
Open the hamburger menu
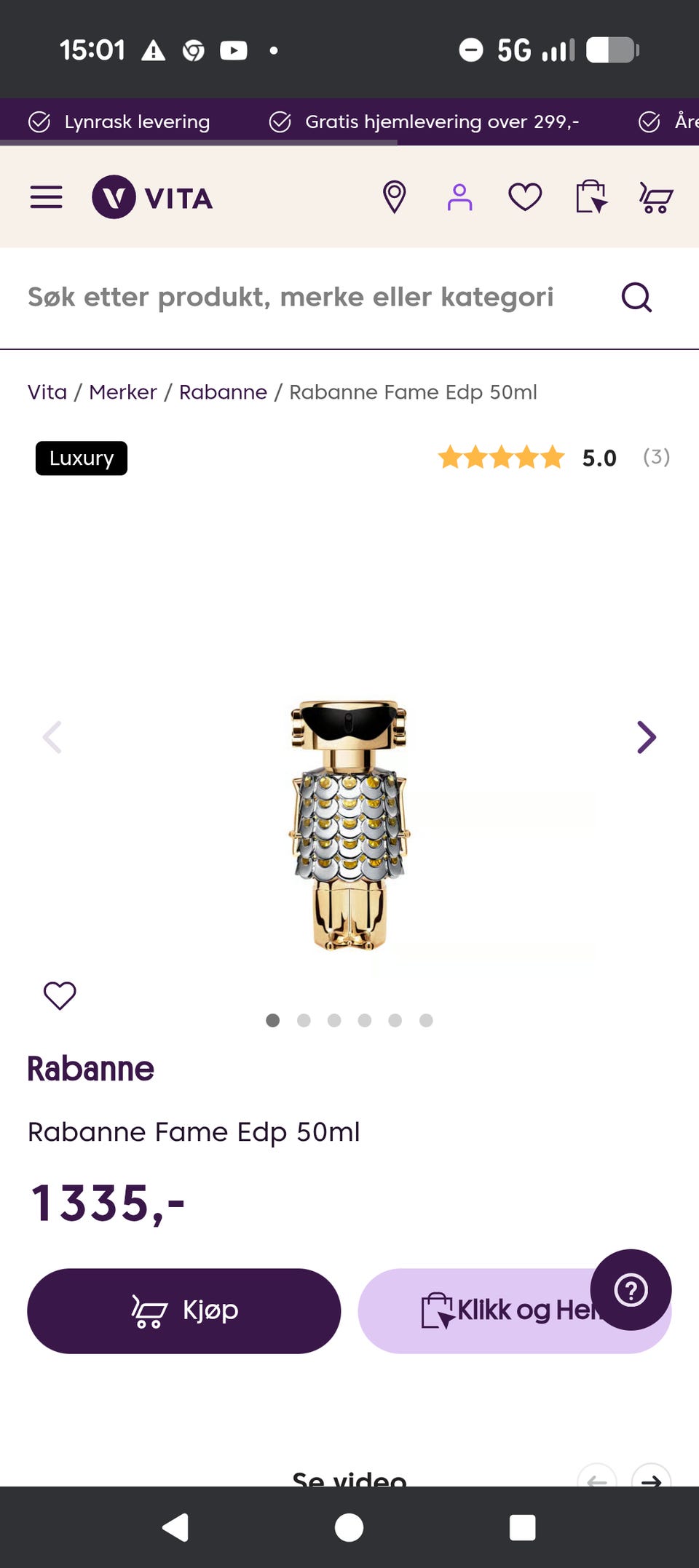pos(46,197)
